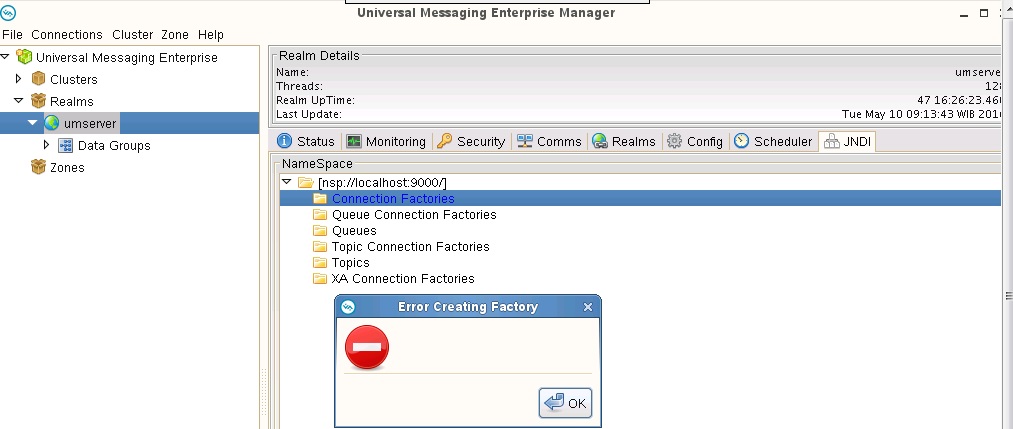The height and width of the screenshot is (429, 1013).
Task: Click the Topic Connection Factories folder icon
Action: [x=320, y=247]
